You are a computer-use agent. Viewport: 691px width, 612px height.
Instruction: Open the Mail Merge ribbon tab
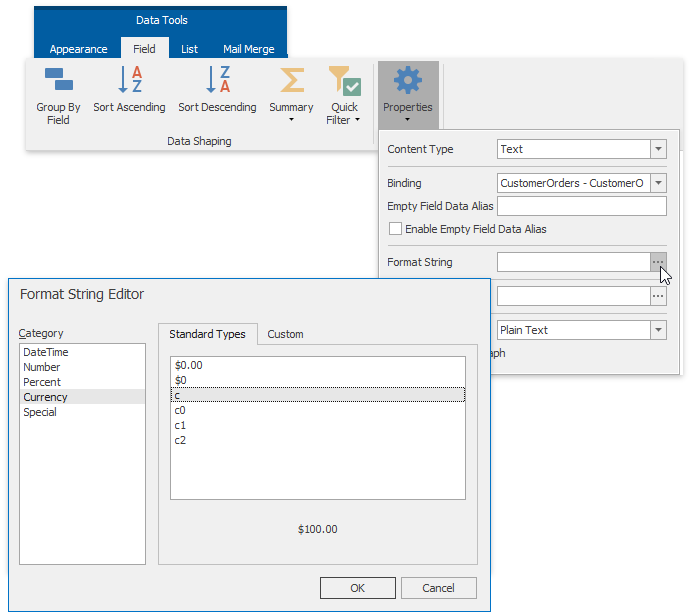pos(248,49)
